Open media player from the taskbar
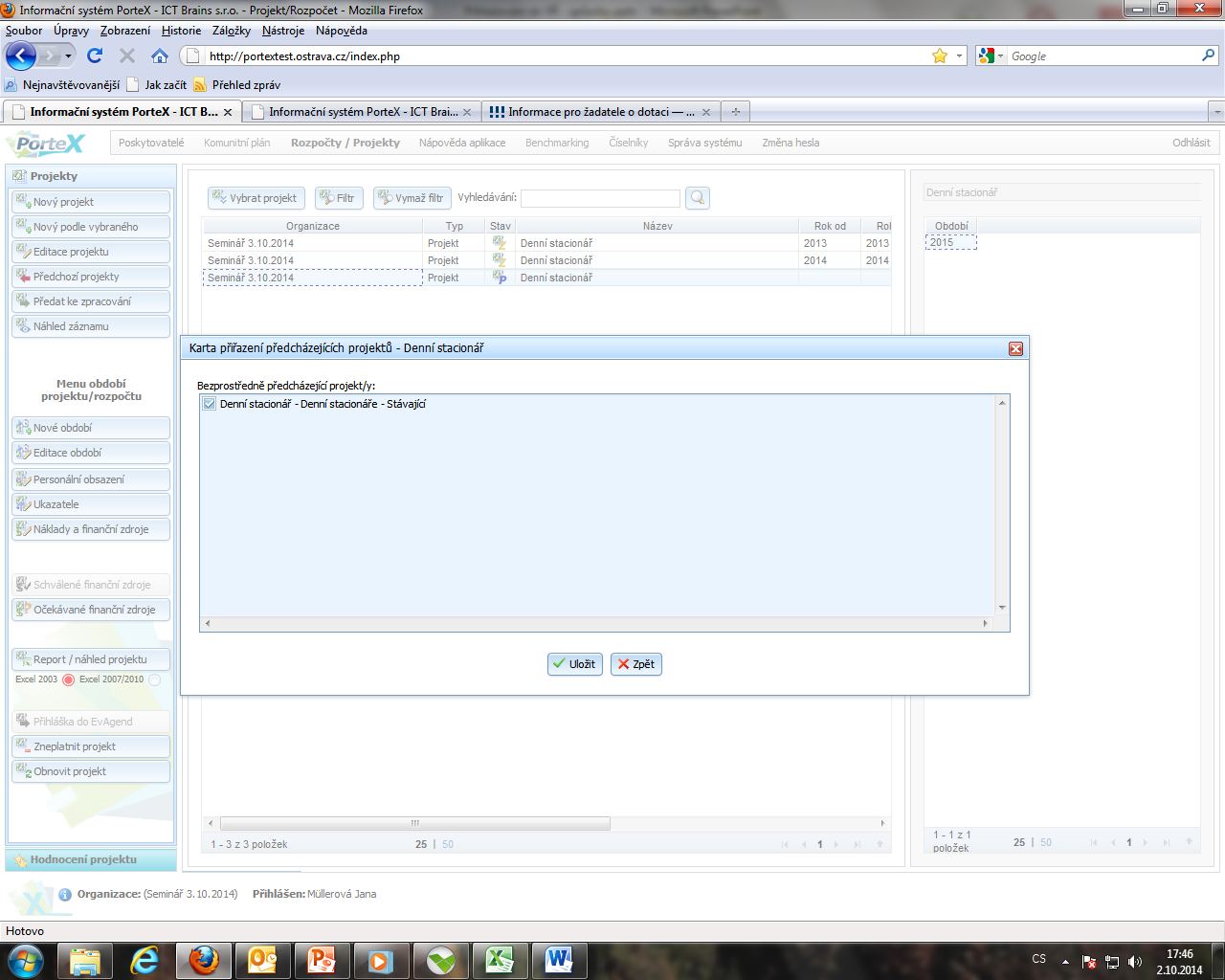 coord(382,959)
